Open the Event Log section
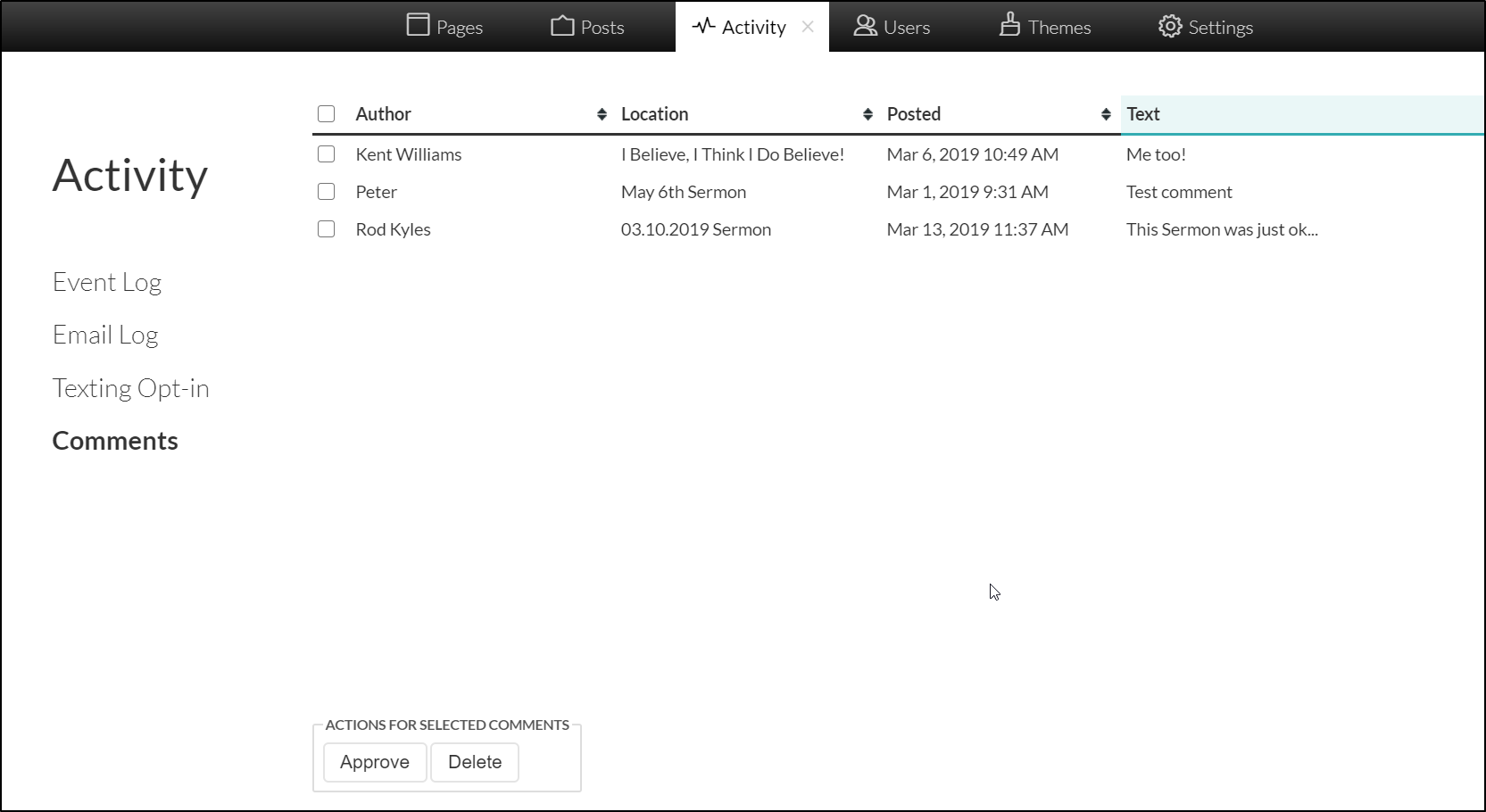 click(x=107, y=283)
